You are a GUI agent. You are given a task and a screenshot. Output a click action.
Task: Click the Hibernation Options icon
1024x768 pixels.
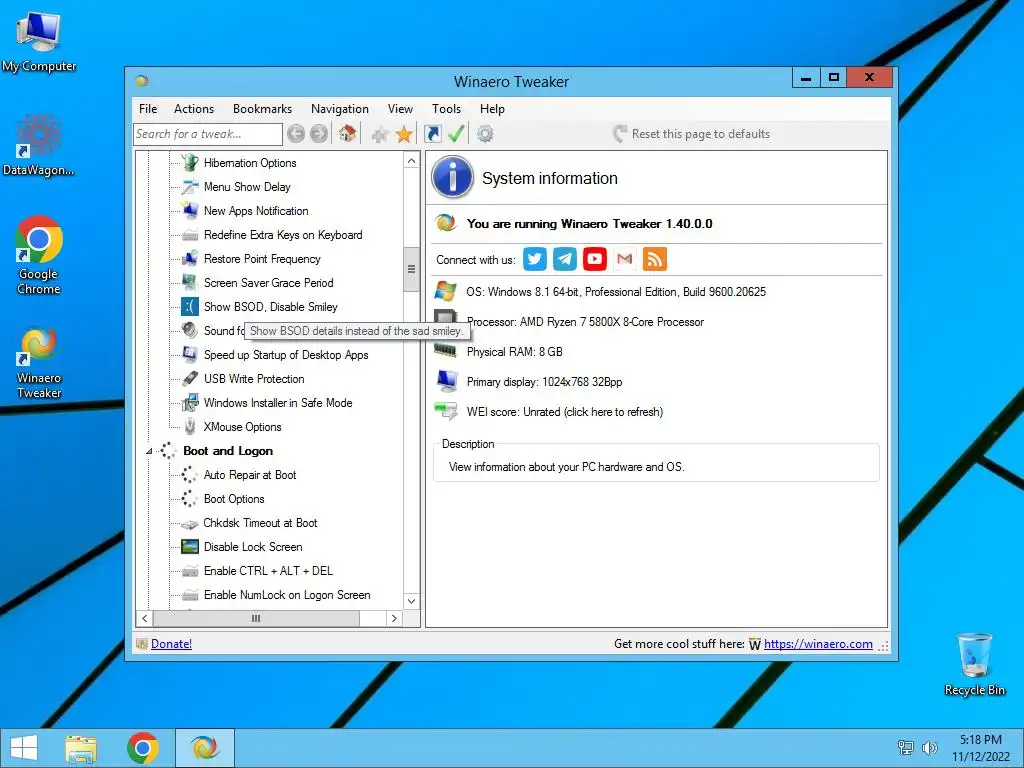(x=190, y=163)
